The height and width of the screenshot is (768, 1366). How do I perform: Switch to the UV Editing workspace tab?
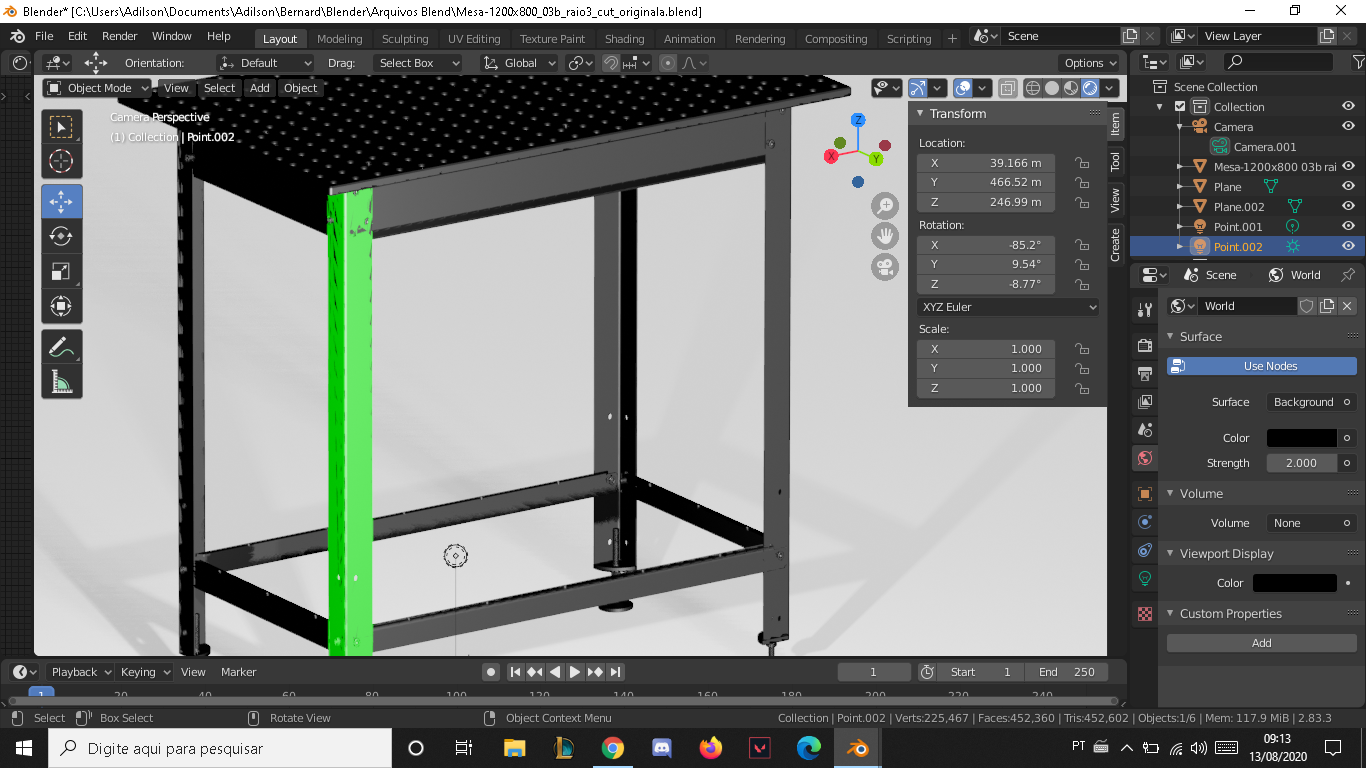click(474, 39)
